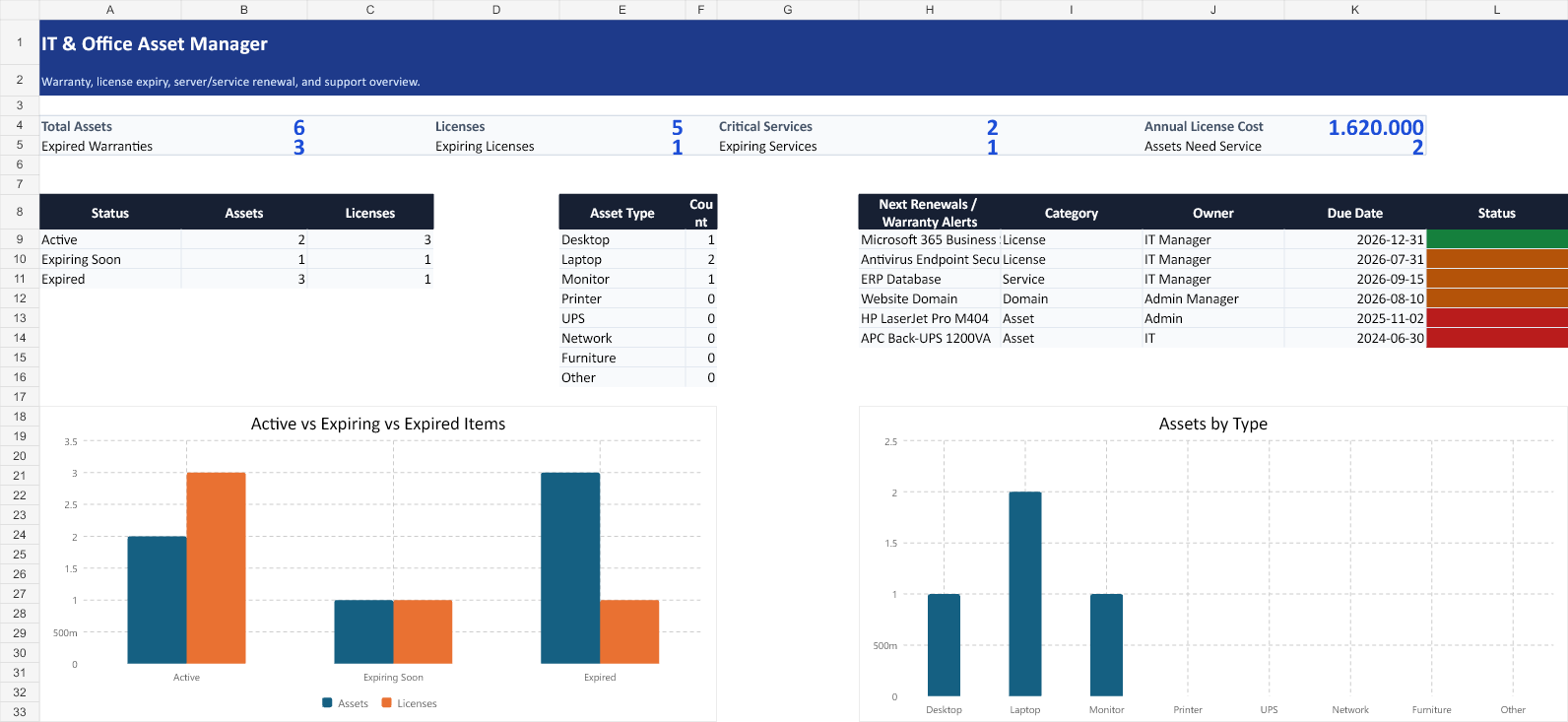Select the Monitor bar in Assets by Type
This screenshot has height=722, width=1568.
1106,645
